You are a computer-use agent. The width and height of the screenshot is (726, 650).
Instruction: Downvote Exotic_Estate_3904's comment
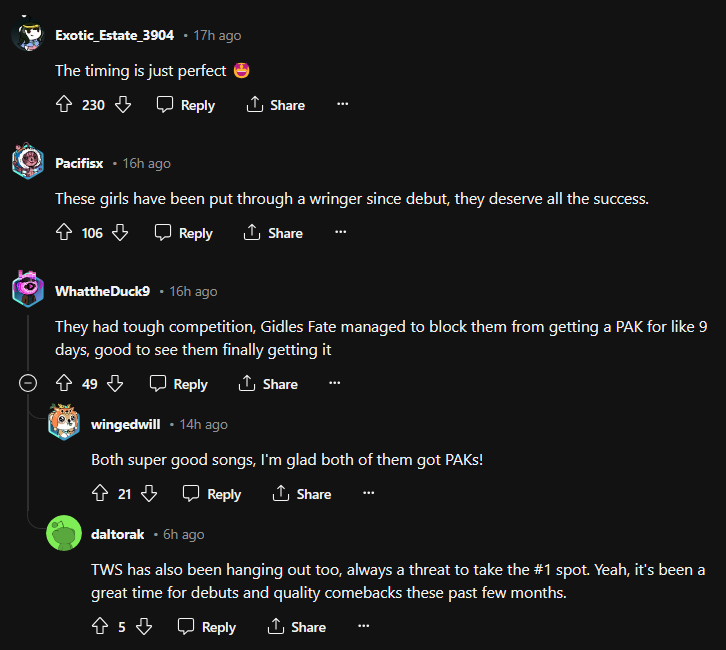click(123, 105)
